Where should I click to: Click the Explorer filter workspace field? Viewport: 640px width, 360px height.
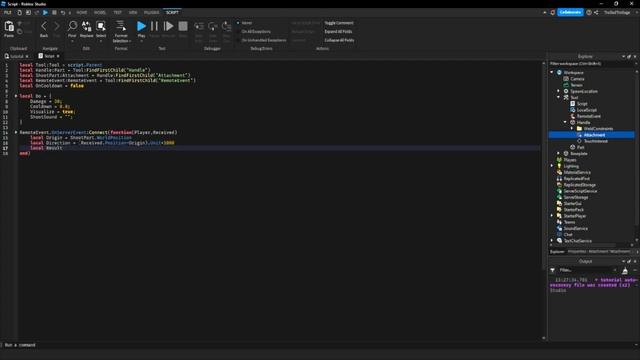coord(591,64)
